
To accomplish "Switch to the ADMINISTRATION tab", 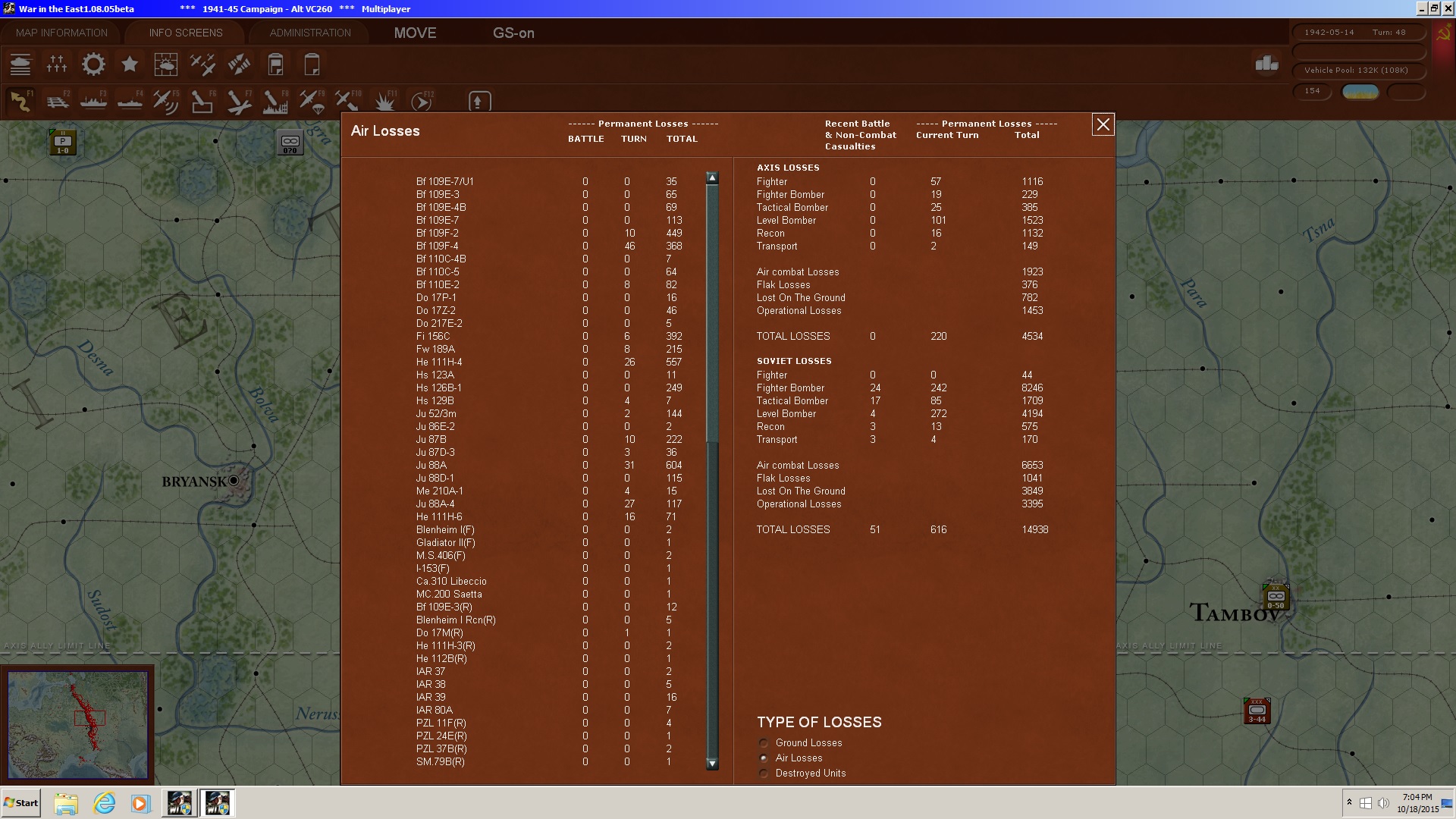I will (310, 33).
